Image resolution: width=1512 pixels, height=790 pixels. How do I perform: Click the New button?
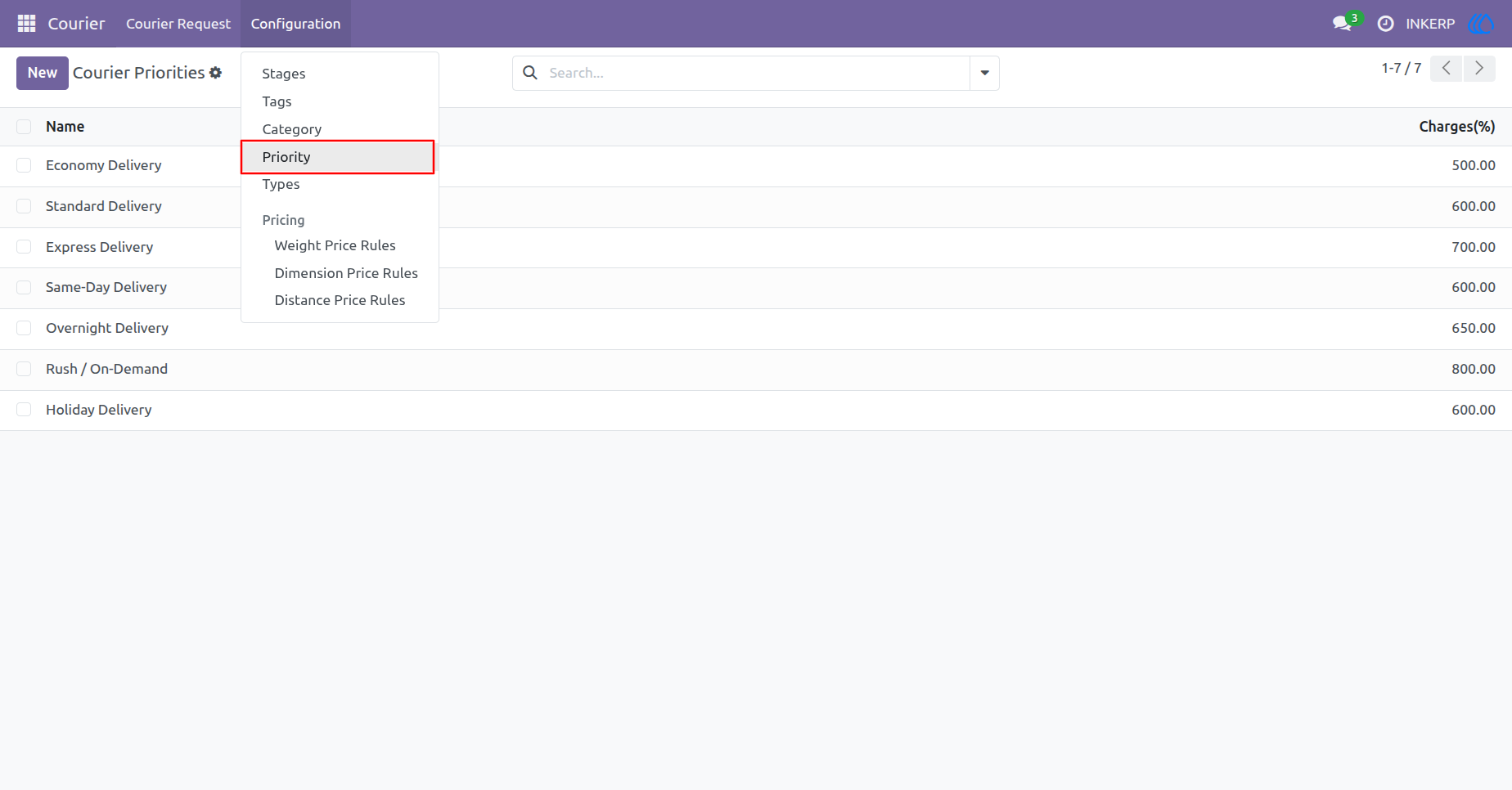tap(43, 73)
